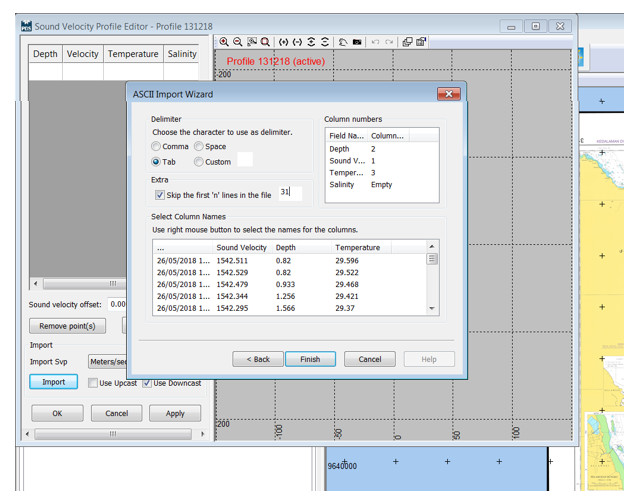The image size is (638, 504).
Task: Enable the Use Upcast checkbox
Action: [x=93, y=383]
